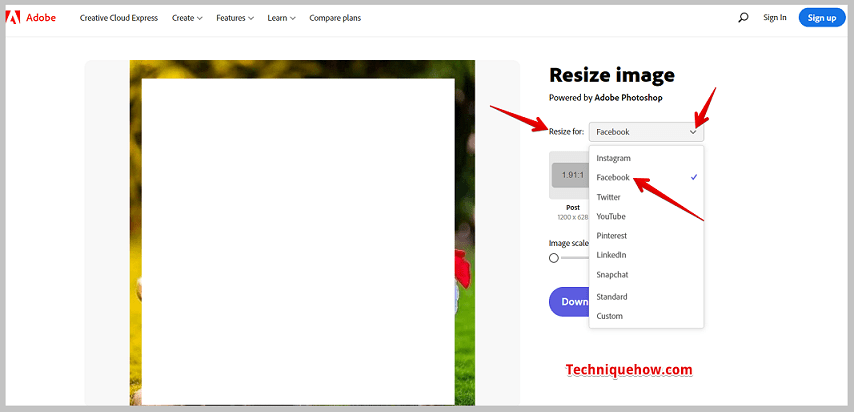
Task: Expand the Features menu
Action: pyautogui.click(x=235, y=18)
